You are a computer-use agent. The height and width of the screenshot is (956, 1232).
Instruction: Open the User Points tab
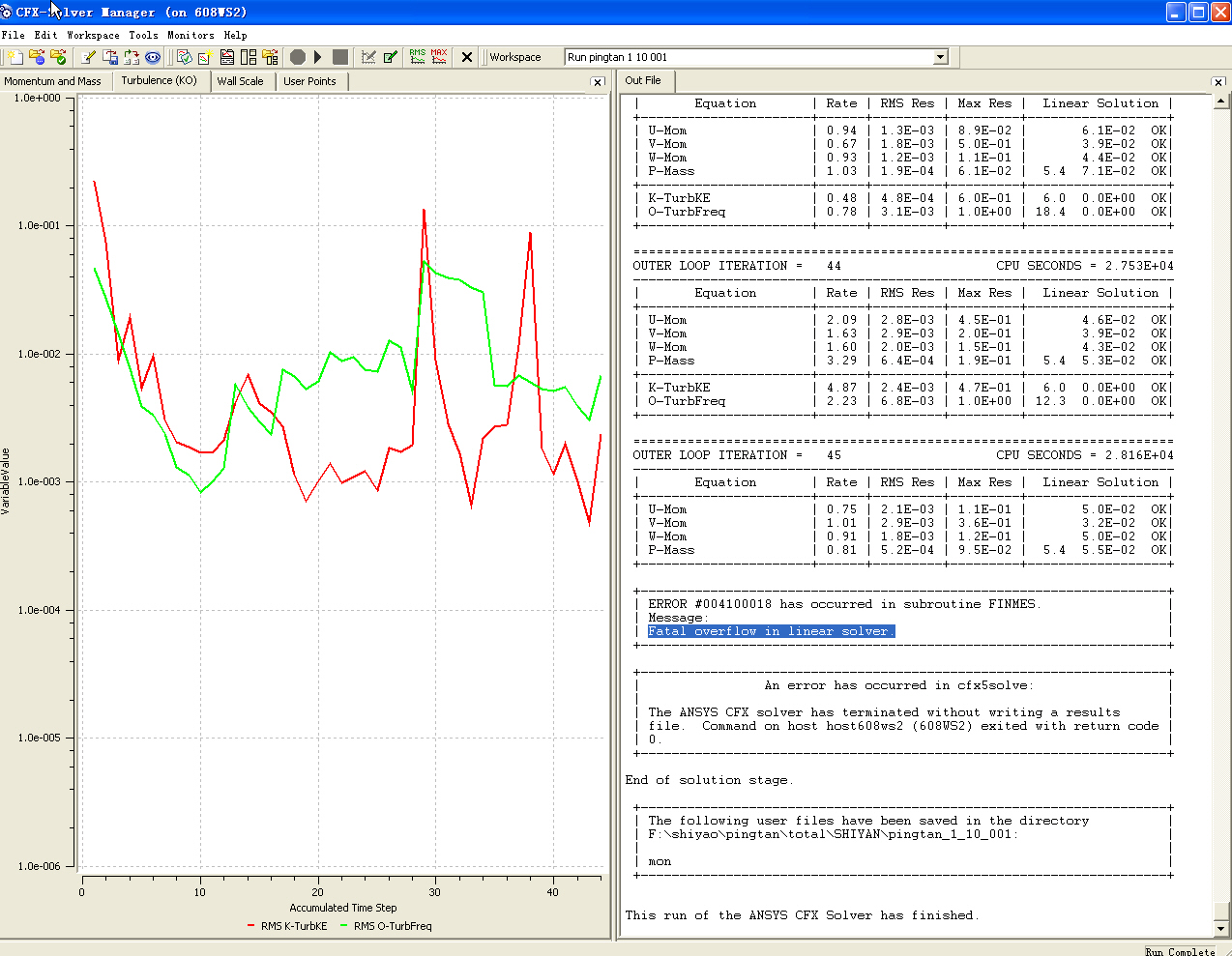(x=309, y=81)
